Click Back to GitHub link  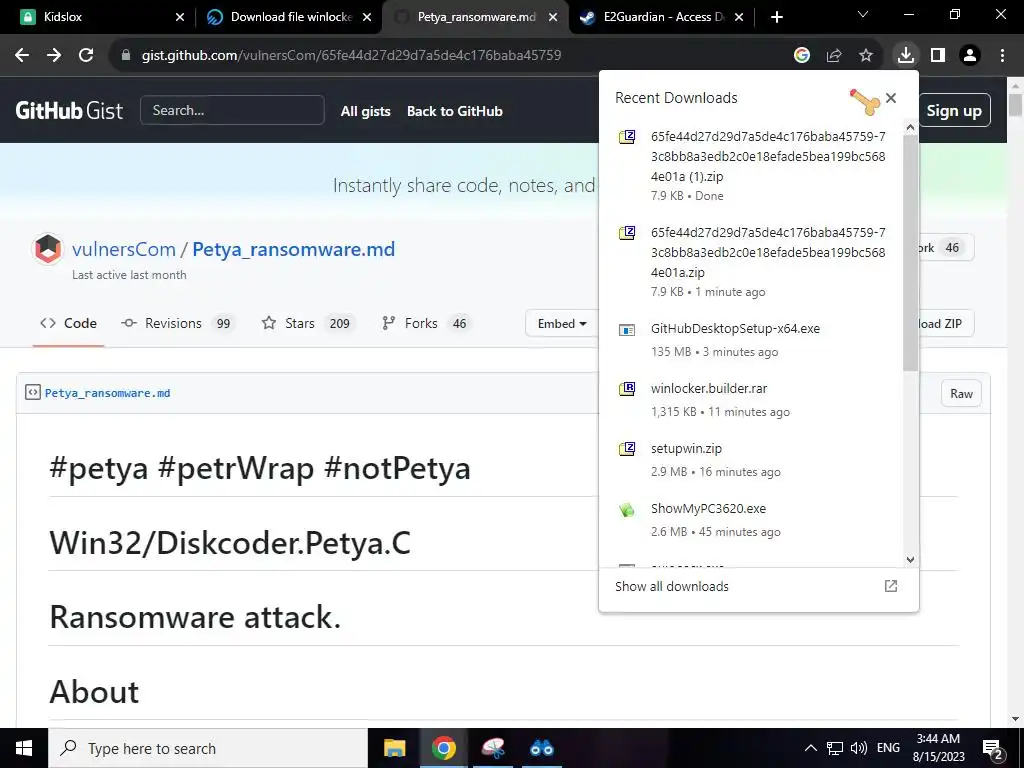click(455, 111)
